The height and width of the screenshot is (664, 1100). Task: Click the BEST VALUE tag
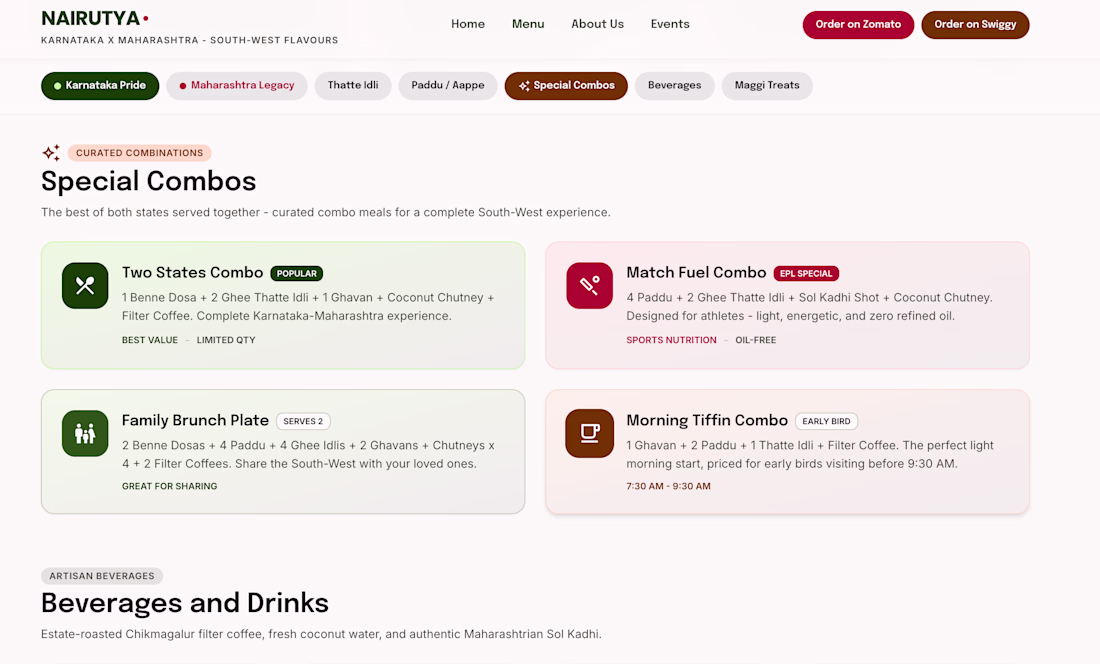[150, 340]
